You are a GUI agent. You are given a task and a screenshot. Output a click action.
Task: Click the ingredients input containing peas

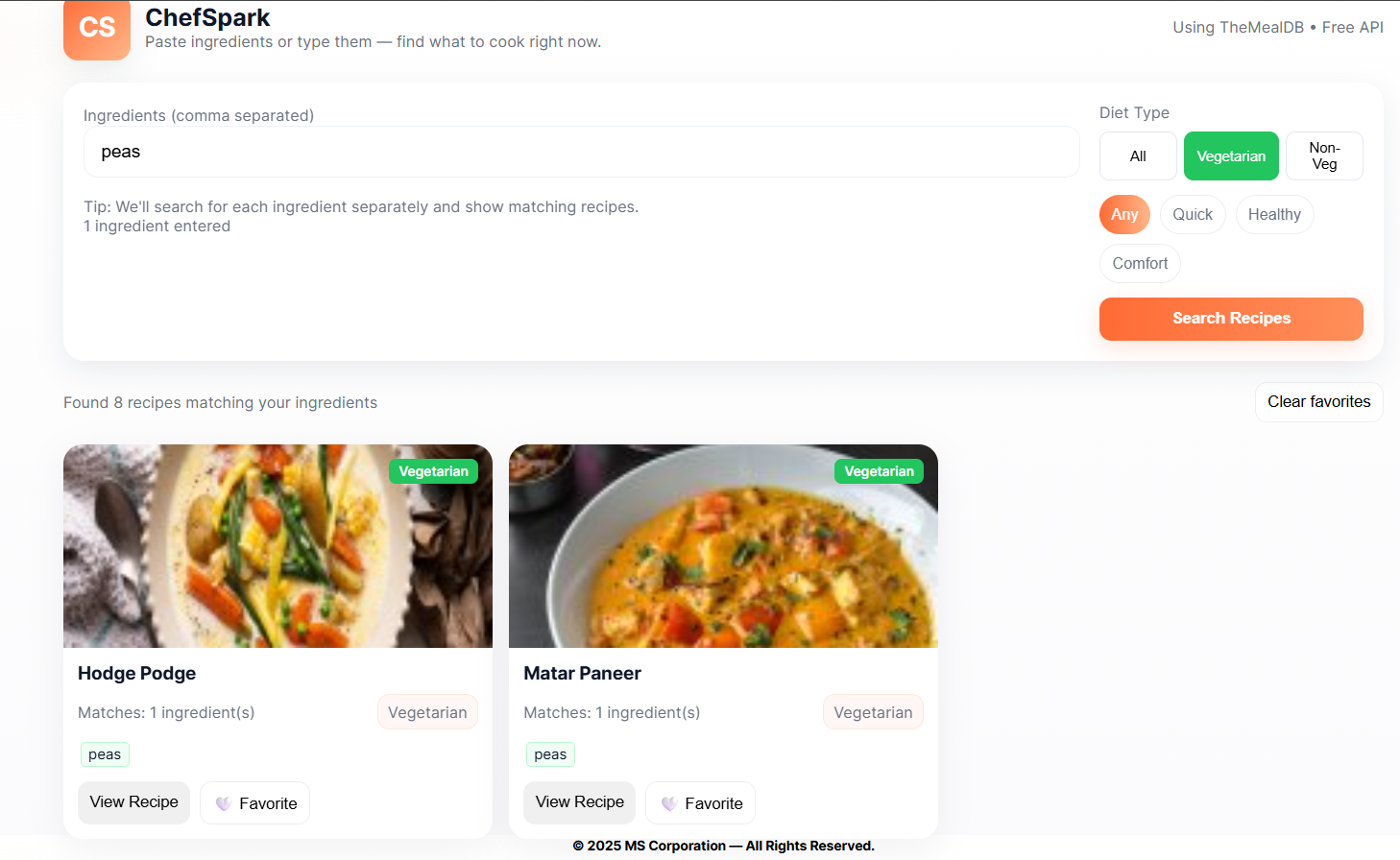pos(581,152)
